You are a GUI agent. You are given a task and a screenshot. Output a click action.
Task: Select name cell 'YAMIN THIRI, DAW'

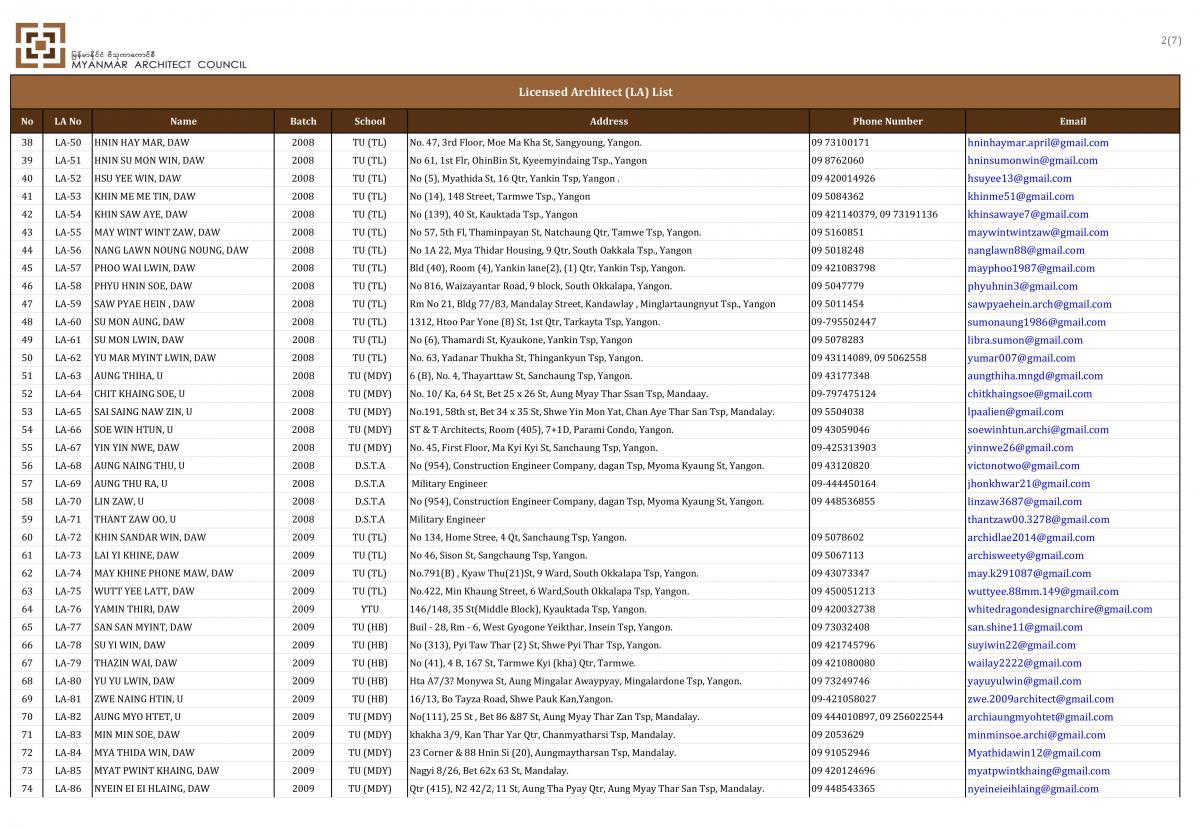184,610
